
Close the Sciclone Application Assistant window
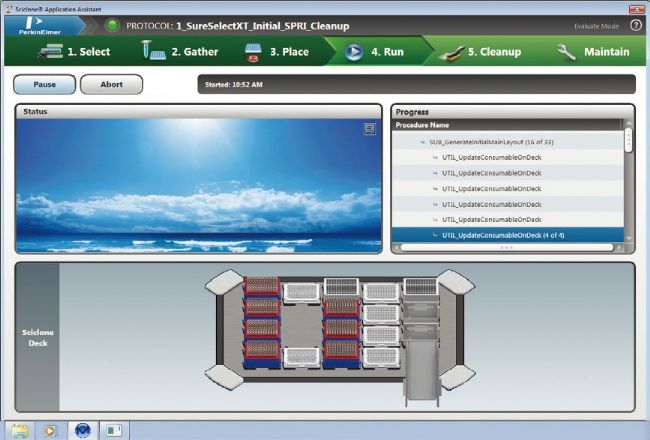[x=637, y=9]
